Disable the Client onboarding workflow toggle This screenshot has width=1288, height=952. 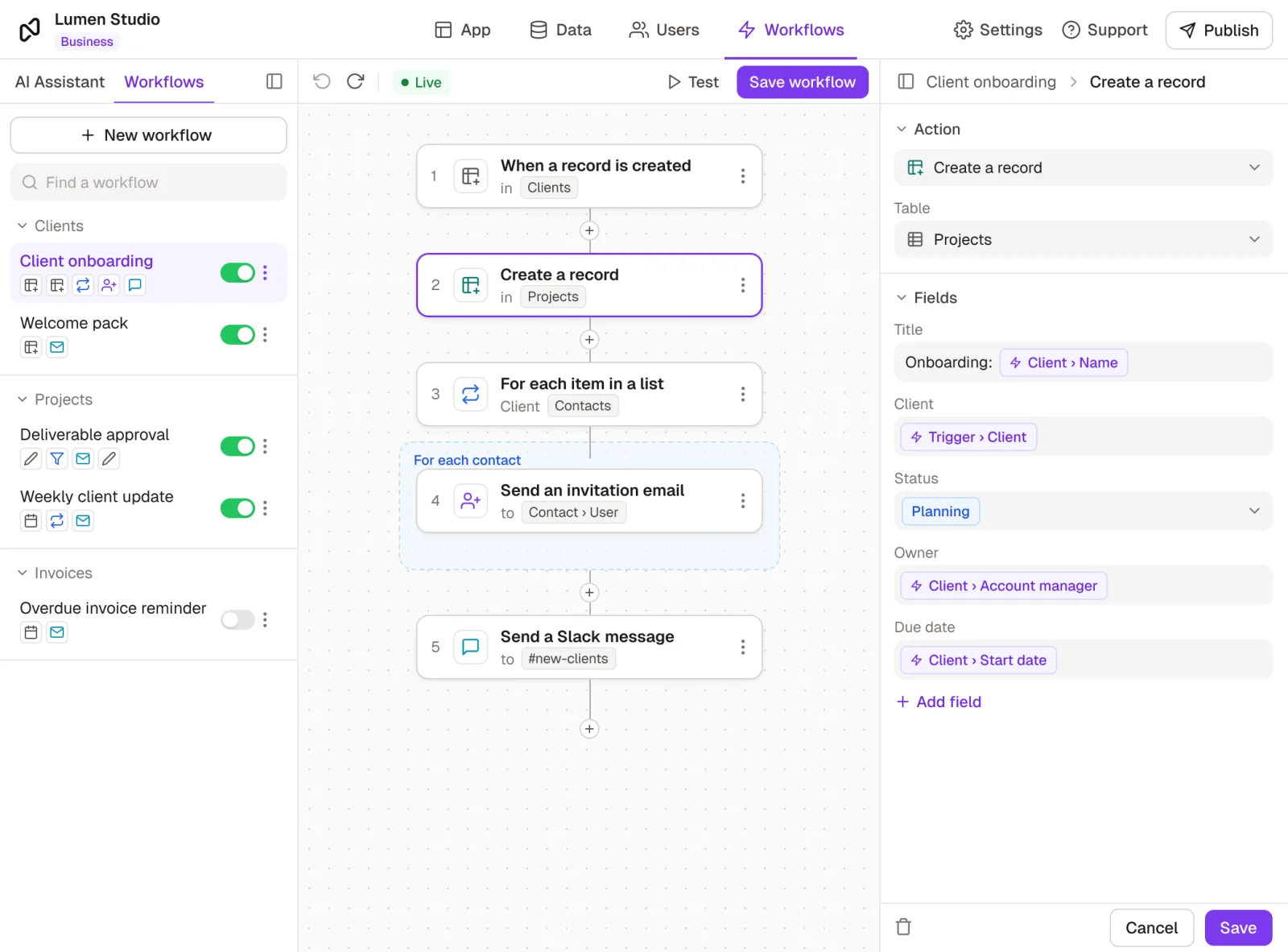coord(237,272)
